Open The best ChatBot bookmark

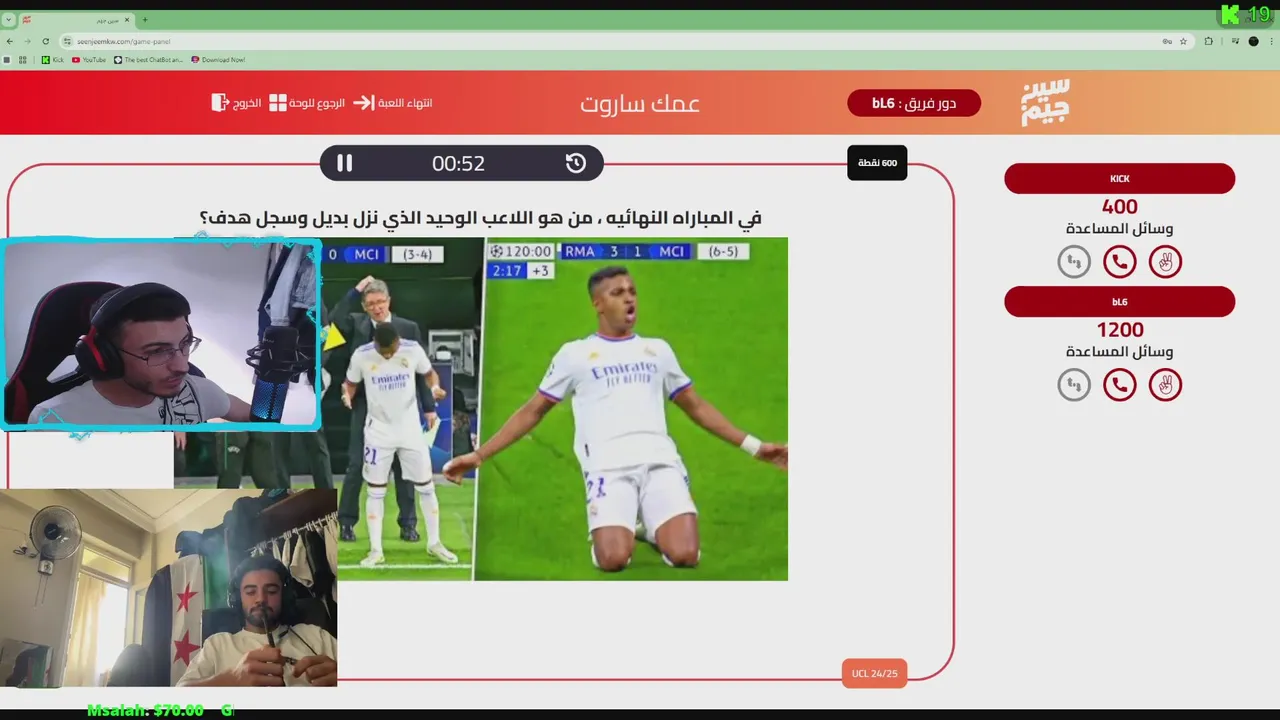coord(149,60)
